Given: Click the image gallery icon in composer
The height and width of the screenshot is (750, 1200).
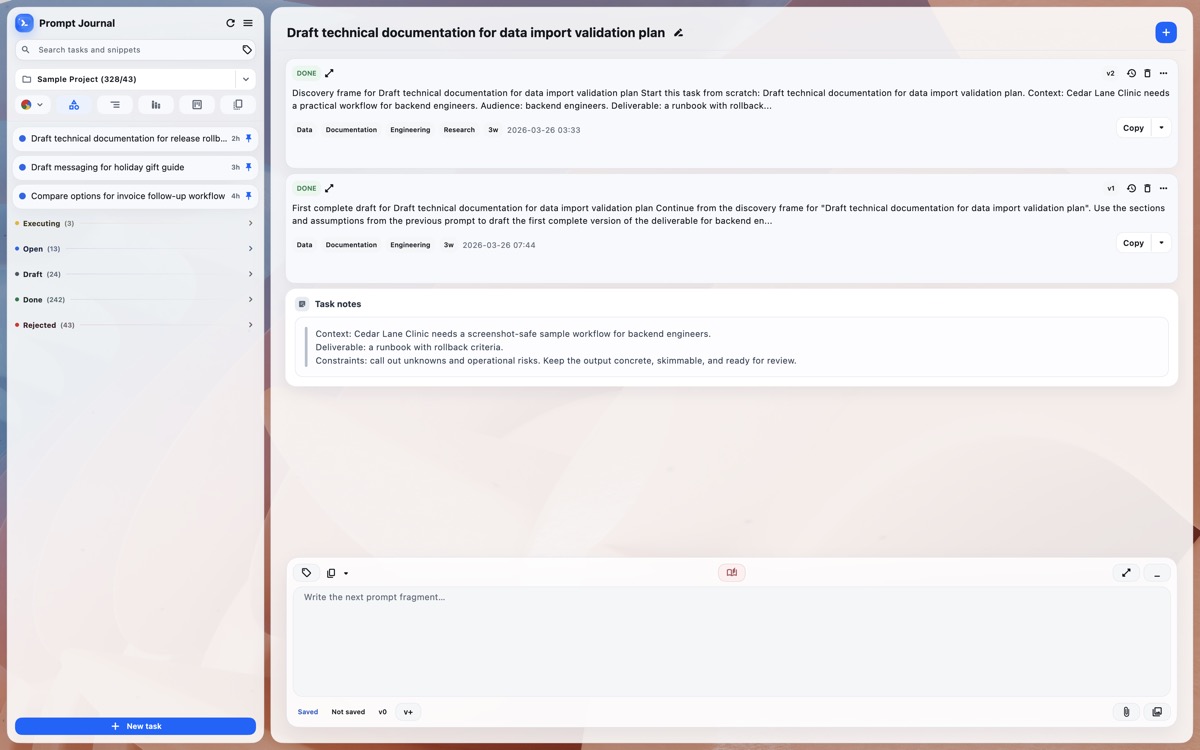Looking at the screenshot, I should (1157, 712).
